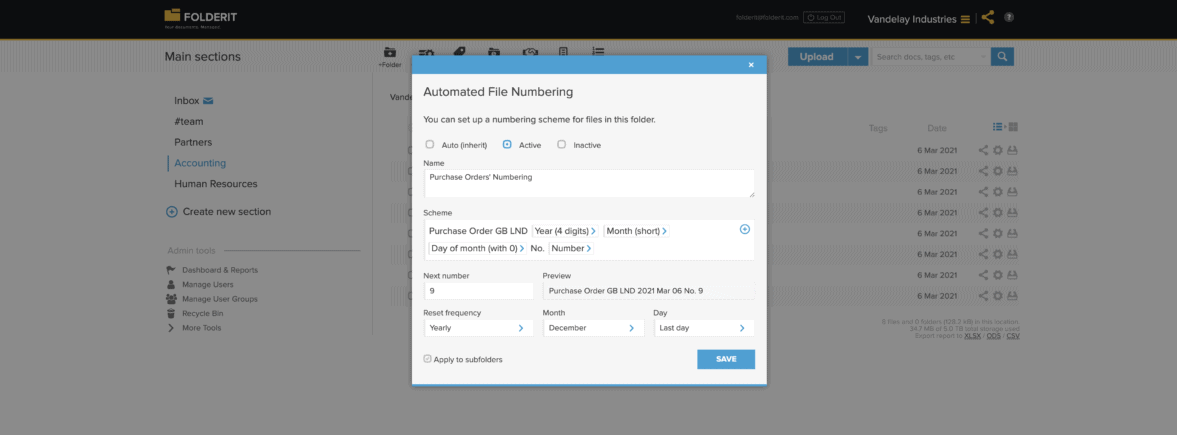Toggle the Apply to subfolders checkbox
This screenshot has width=1177, height=435.
428,359
